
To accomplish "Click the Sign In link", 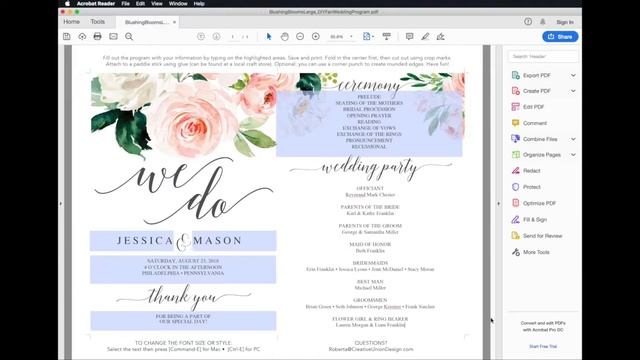I will pyautogui.click(x=565, y=22).
